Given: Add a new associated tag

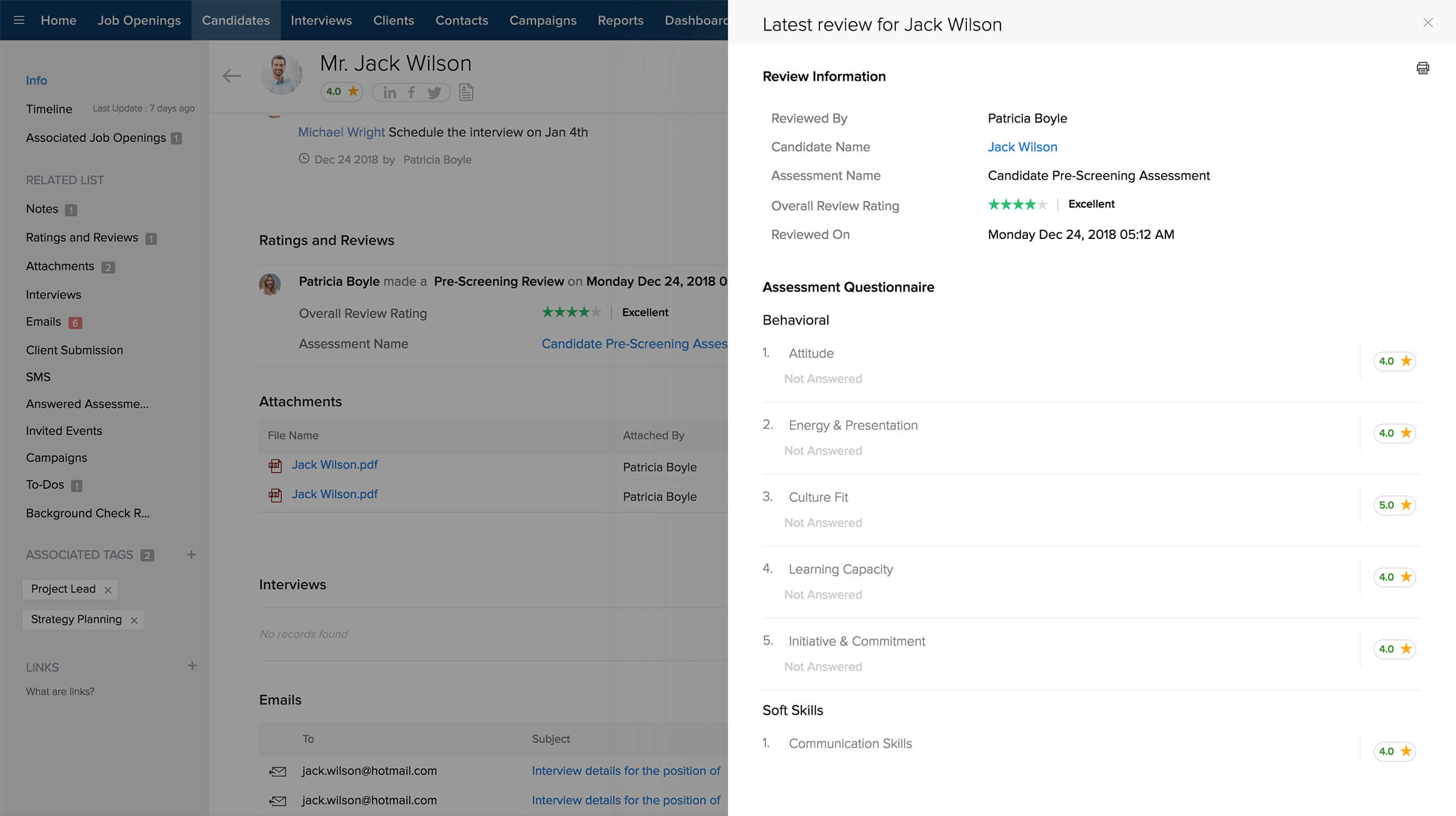Looking at the screenshot, I should (192, 555).
